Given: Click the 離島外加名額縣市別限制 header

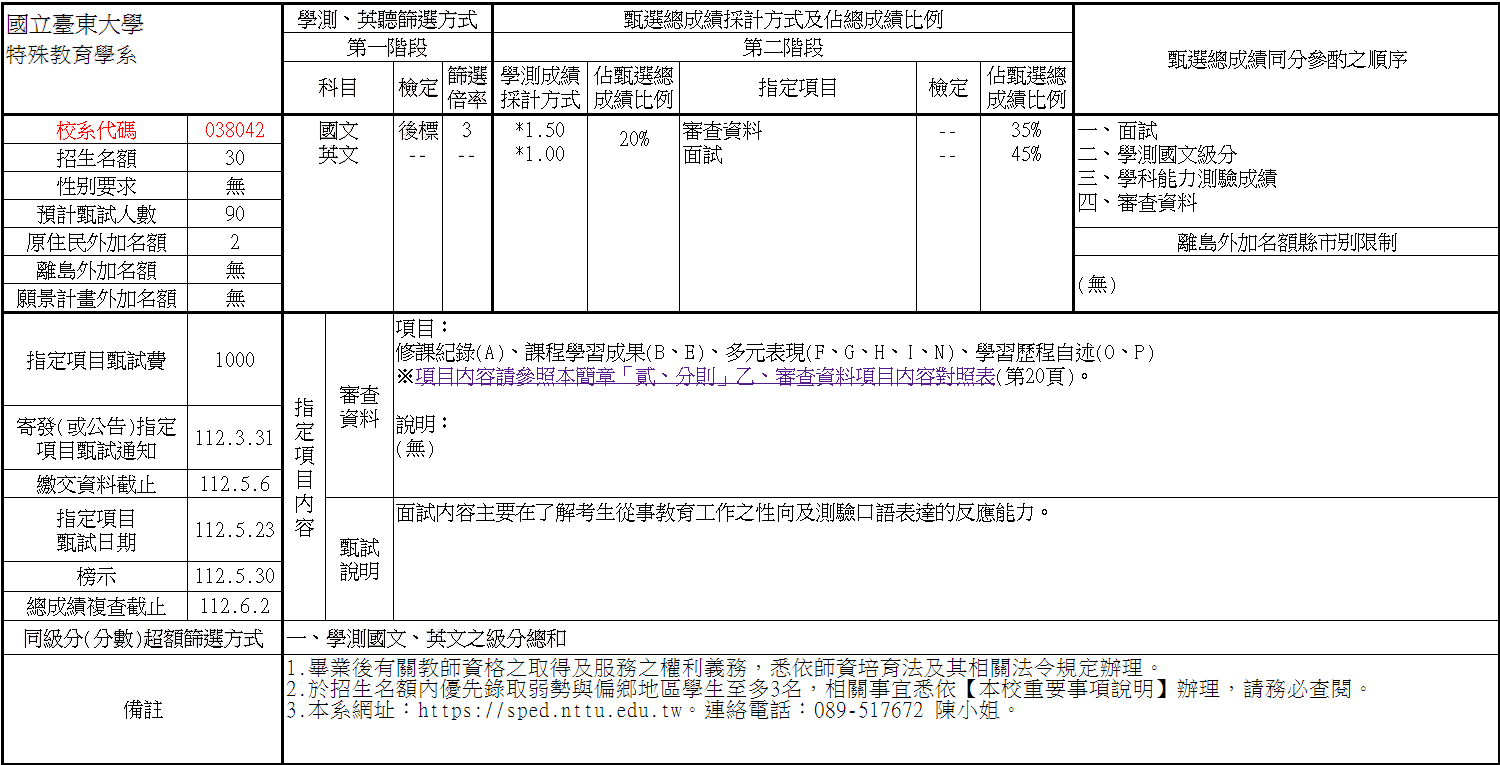Looking at the screenshot, I should 1287,242.
